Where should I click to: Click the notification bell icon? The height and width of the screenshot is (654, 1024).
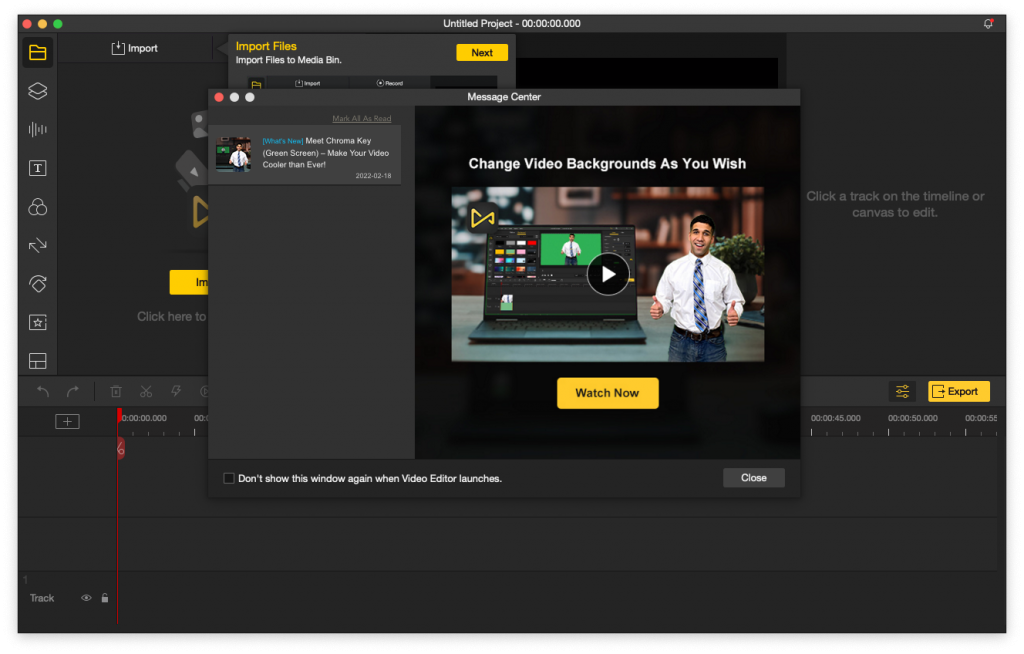tap(988, 24)
